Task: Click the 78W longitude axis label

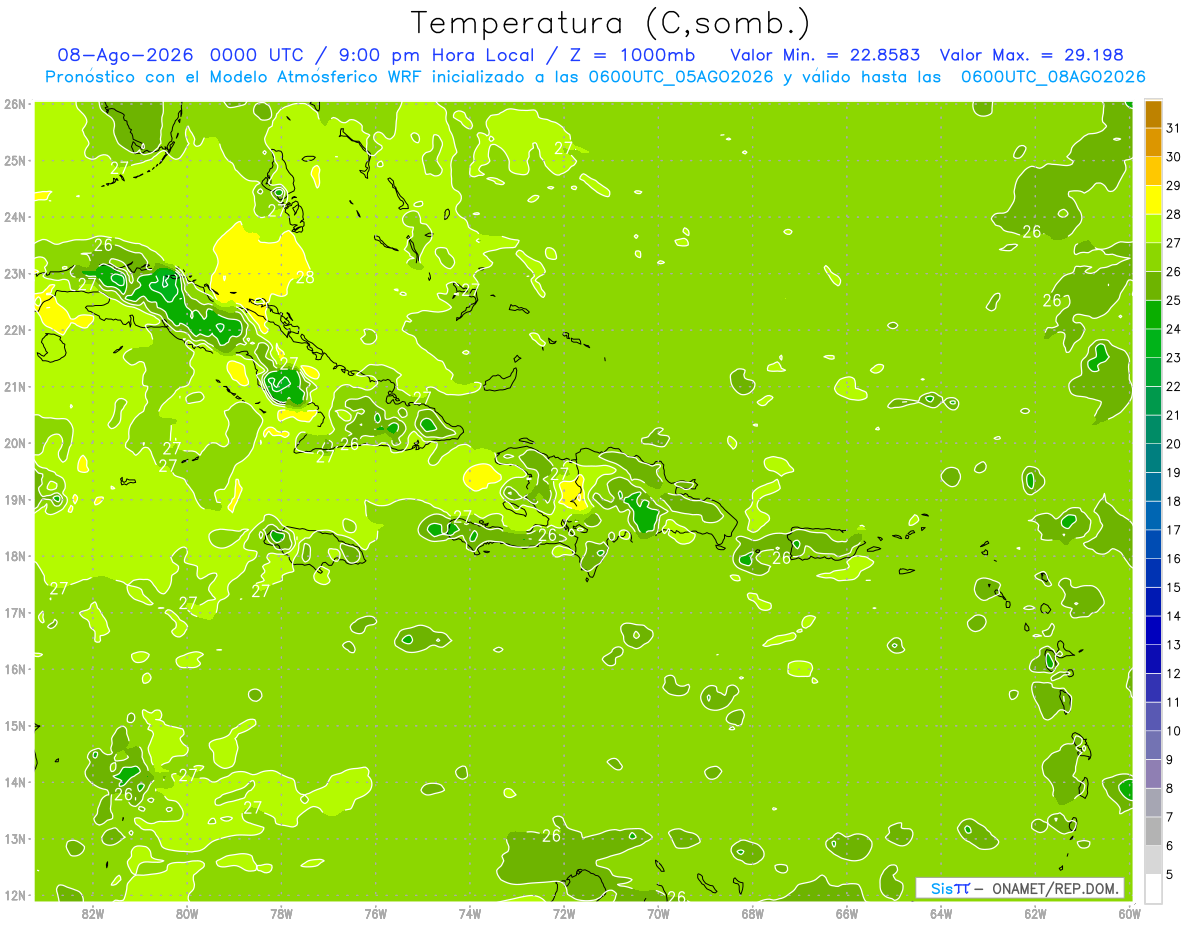Action: [x=281, y=913]
